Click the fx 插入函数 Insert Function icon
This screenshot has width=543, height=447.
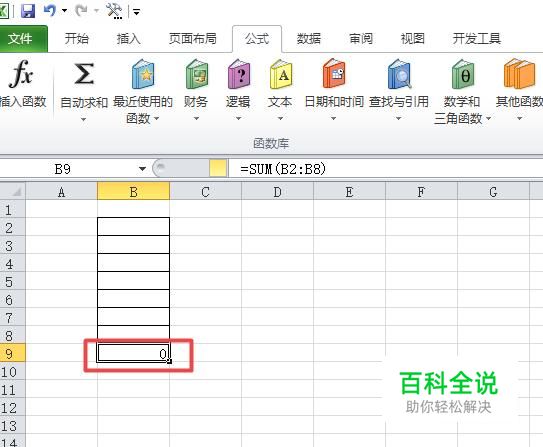(21, 73)
